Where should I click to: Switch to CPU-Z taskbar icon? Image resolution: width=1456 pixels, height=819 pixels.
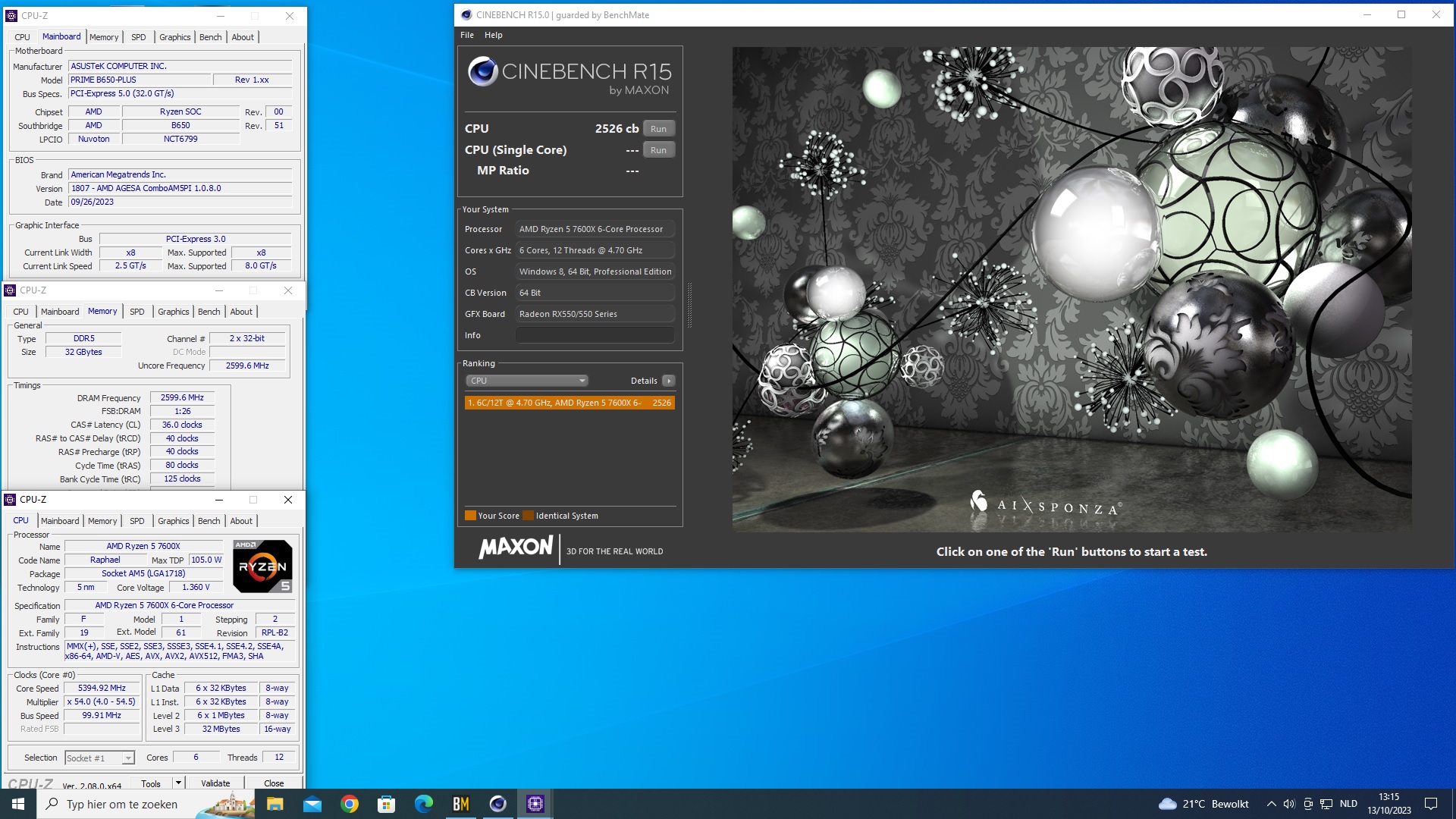pos(535,804)
